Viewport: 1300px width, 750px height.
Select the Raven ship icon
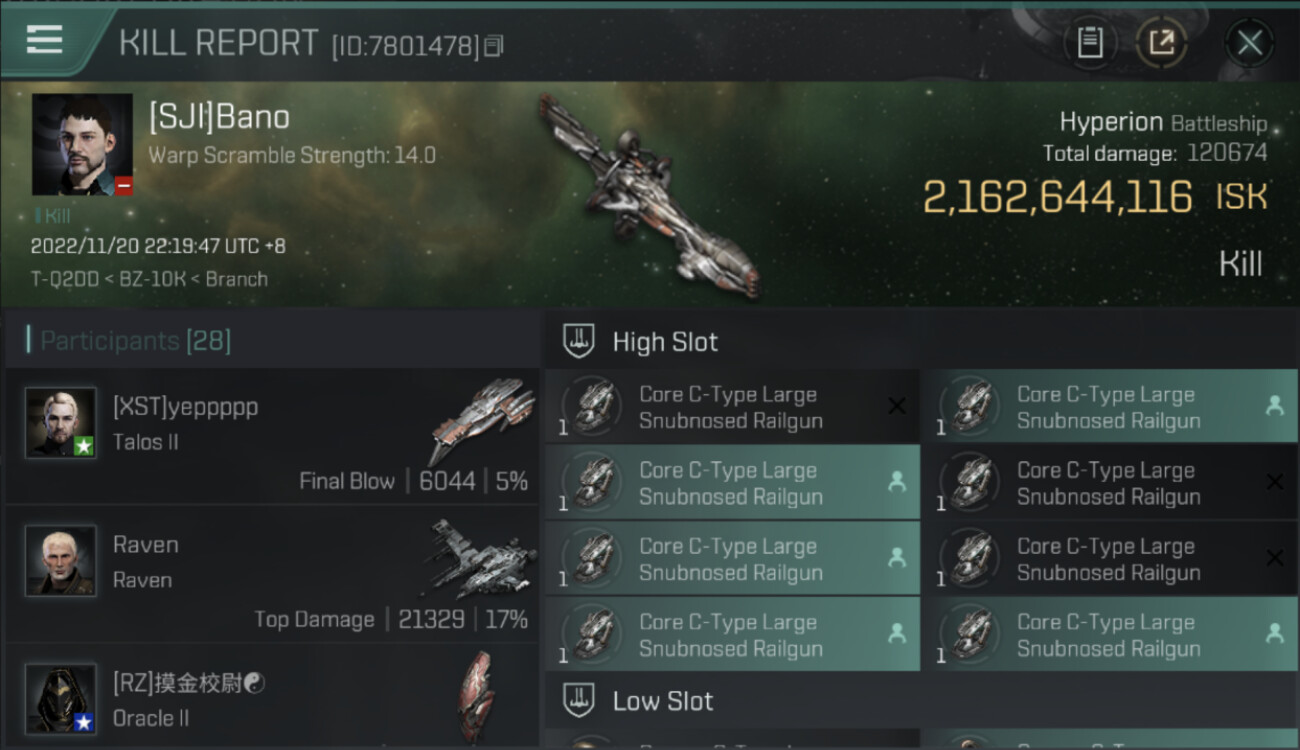tap(483, 558)
